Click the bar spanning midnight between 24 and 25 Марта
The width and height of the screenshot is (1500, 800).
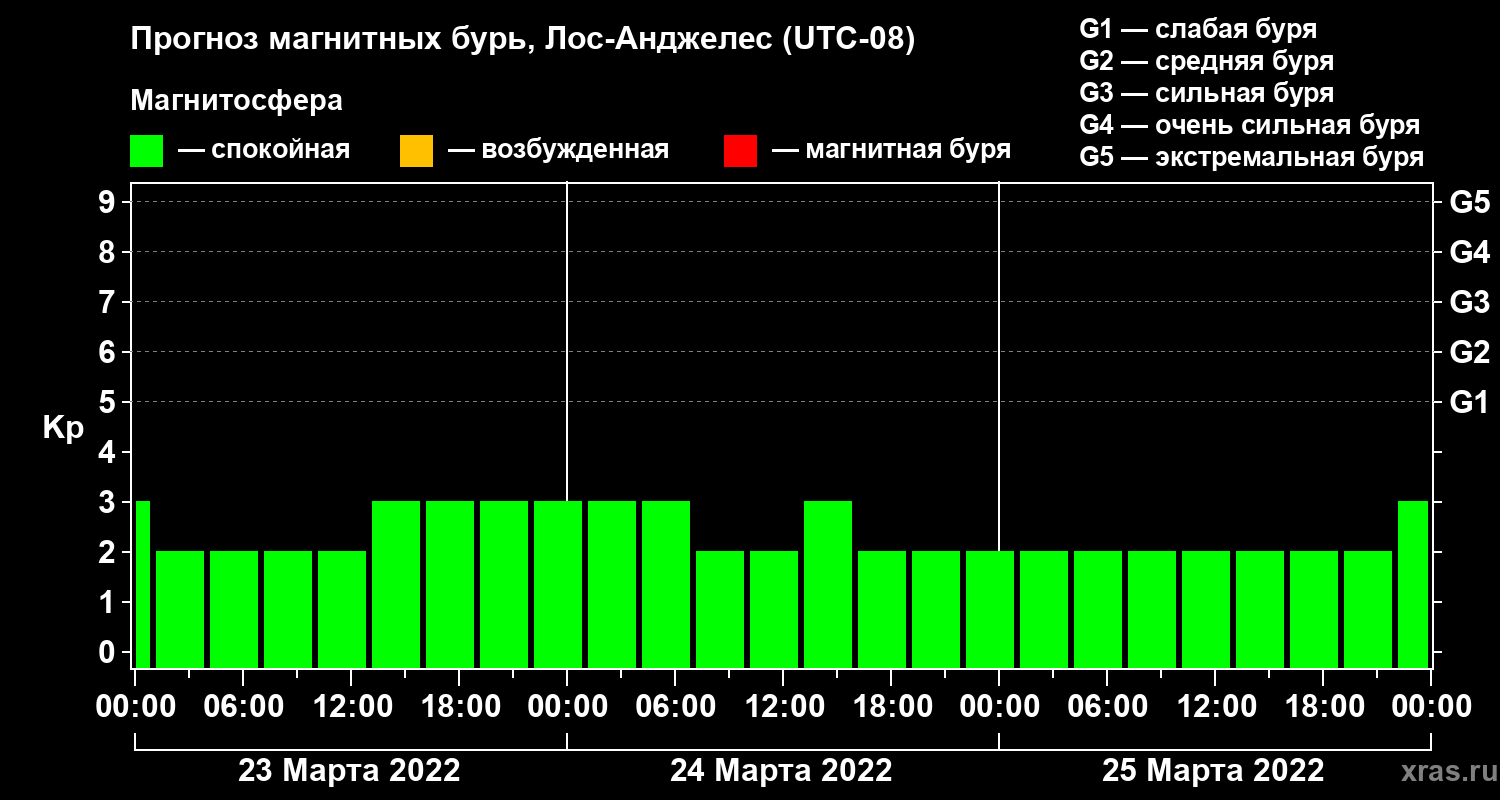(x=990, y=609)
